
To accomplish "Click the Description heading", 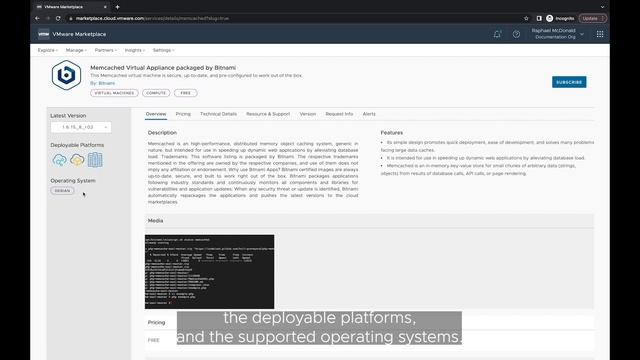I will (x=162, y=133).
